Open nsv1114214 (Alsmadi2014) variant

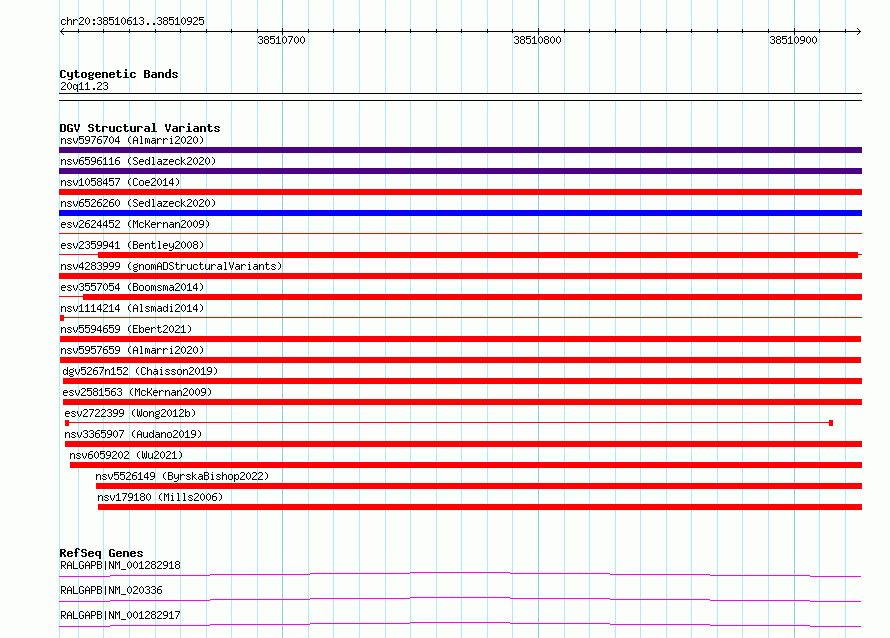[132, 308]
